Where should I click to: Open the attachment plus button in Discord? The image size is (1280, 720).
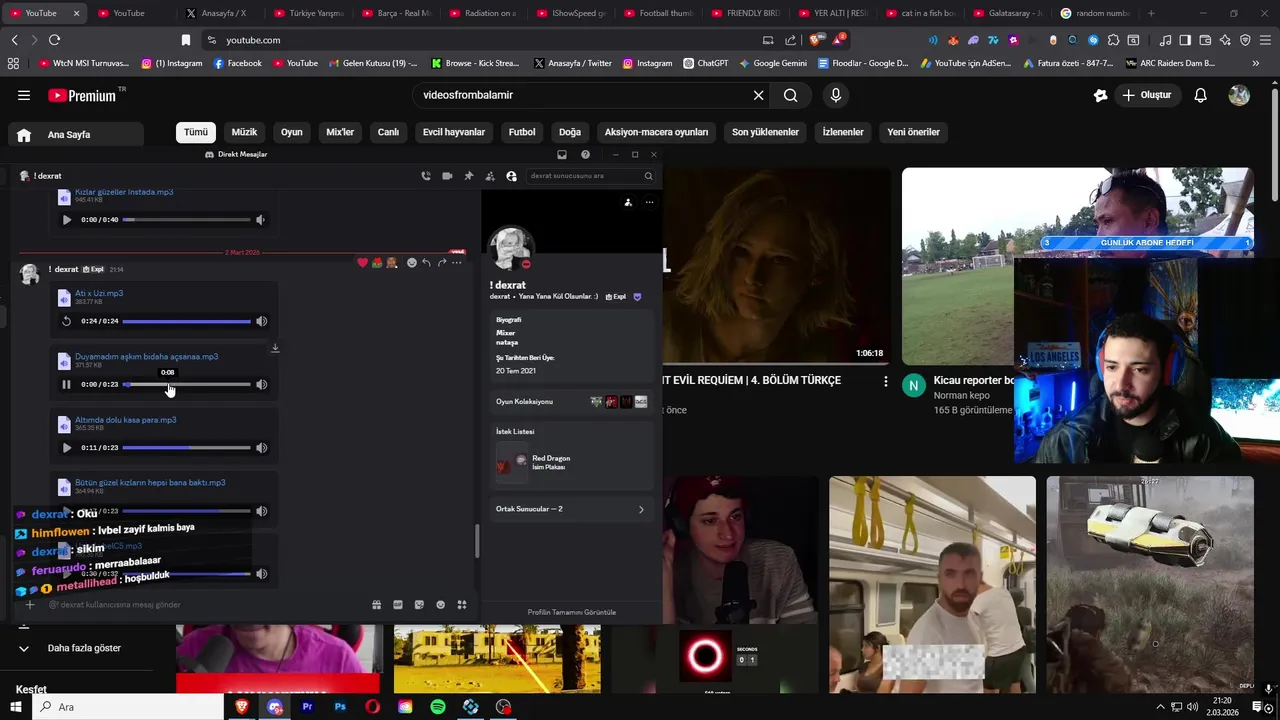(30, 605)
